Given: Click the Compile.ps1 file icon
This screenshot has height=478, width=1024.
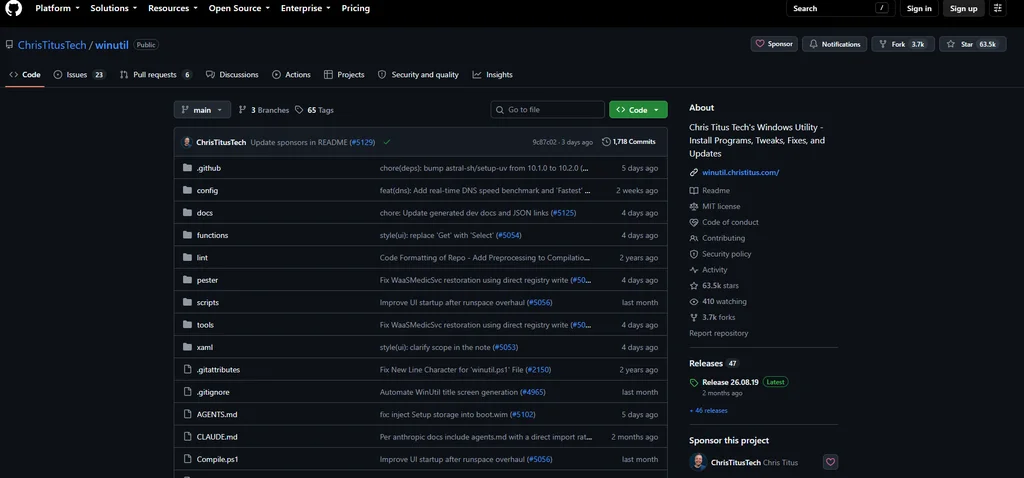Looking at the screenshot, I should tap(187, 459).
